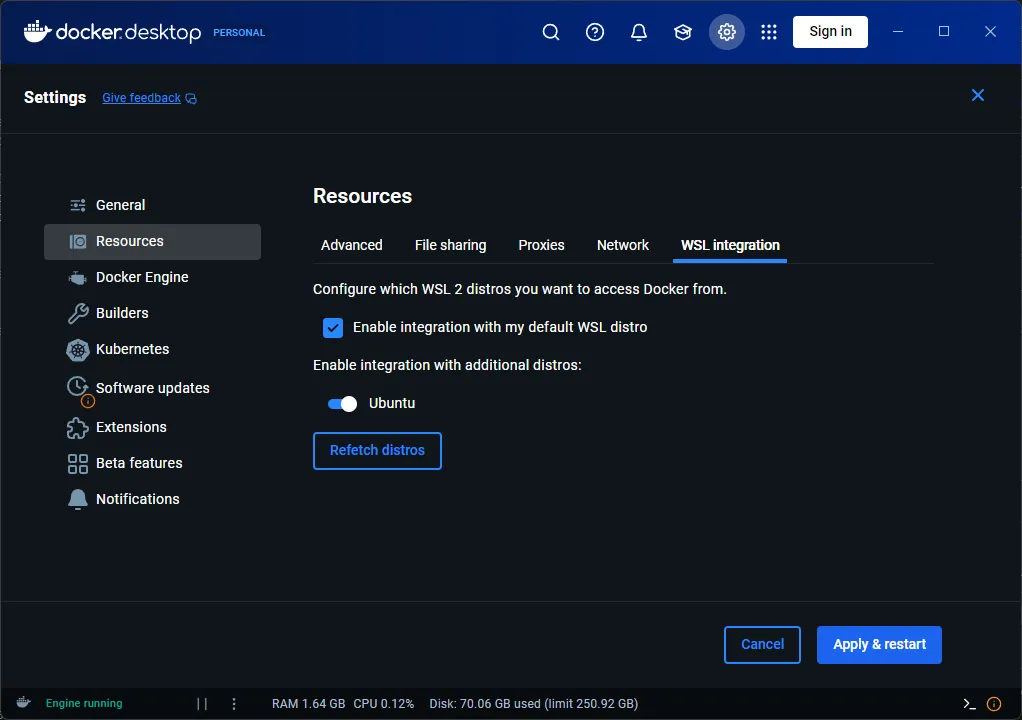The width and height of the screenshot is (1022, 720).
Task: Click the Ubuntu distro label
Action: (392, 403)
